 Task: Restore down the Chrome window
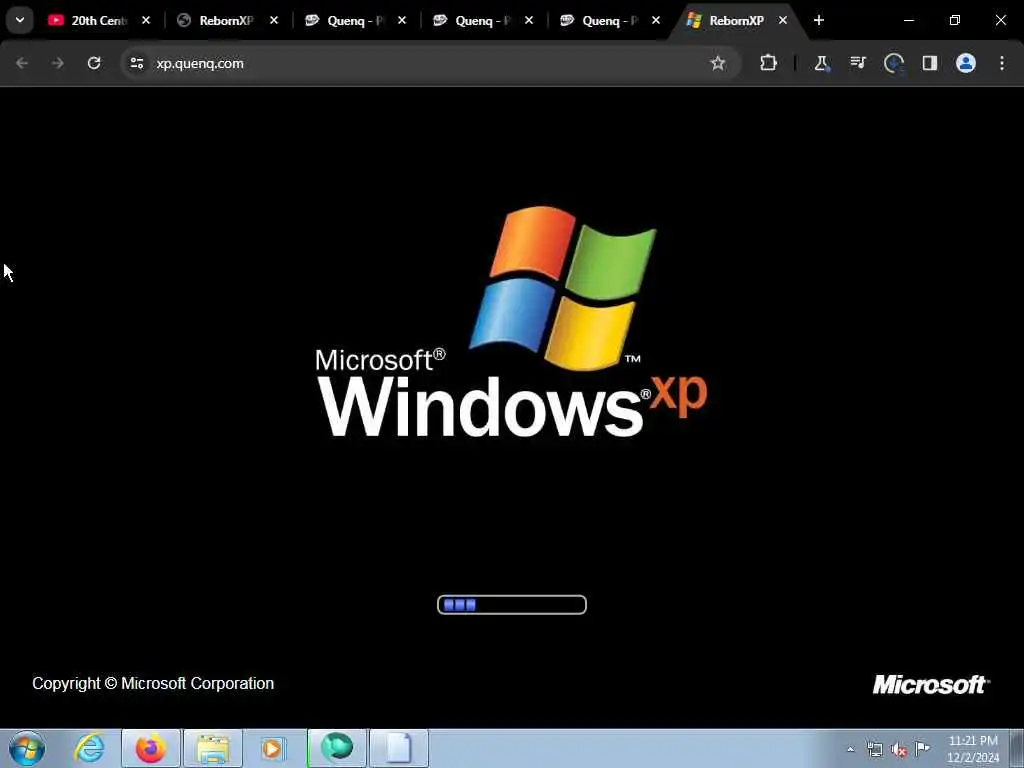[955, 20]
